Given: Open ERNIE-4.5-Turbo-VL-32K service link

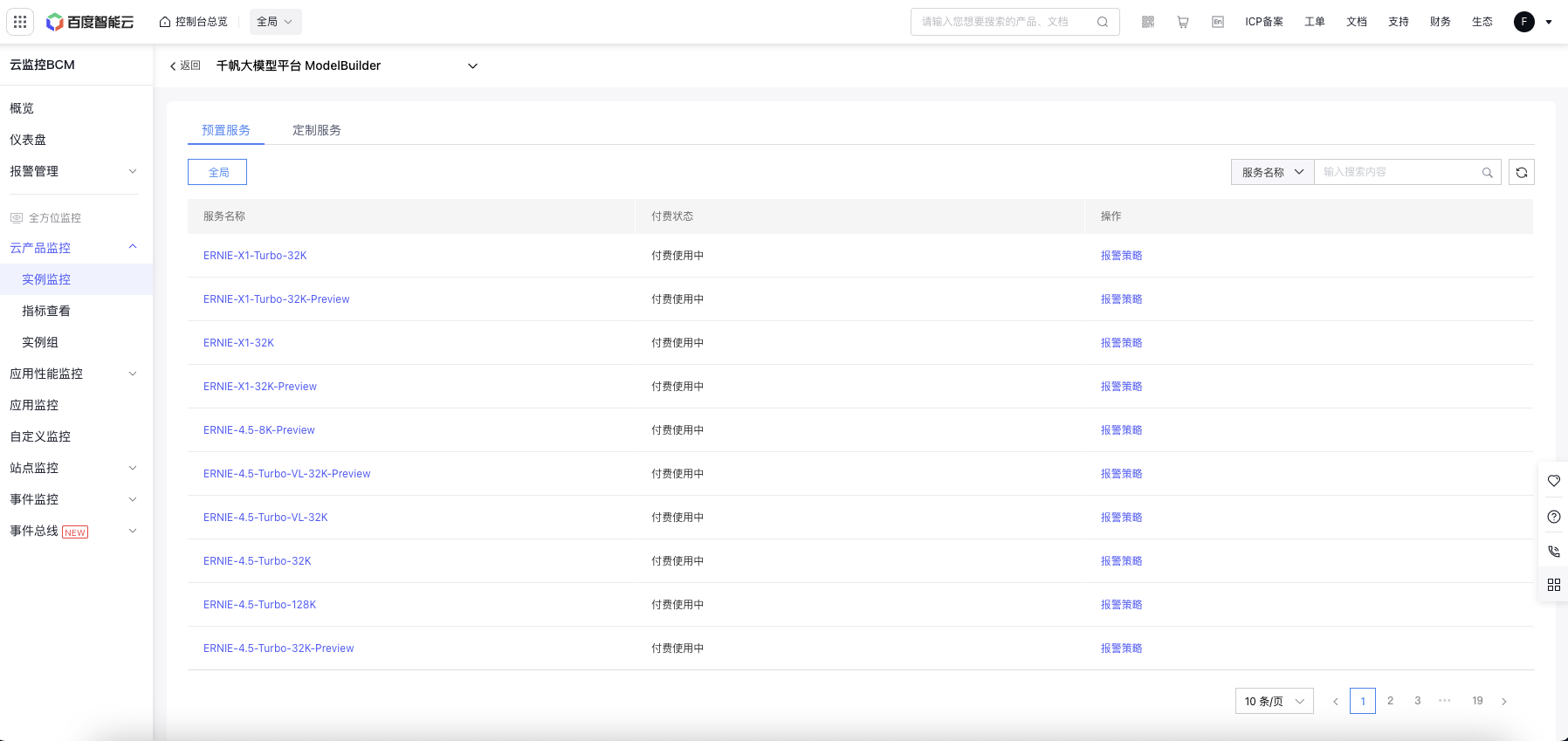Looking at the screenshot, I should click(x=265, y=518).
